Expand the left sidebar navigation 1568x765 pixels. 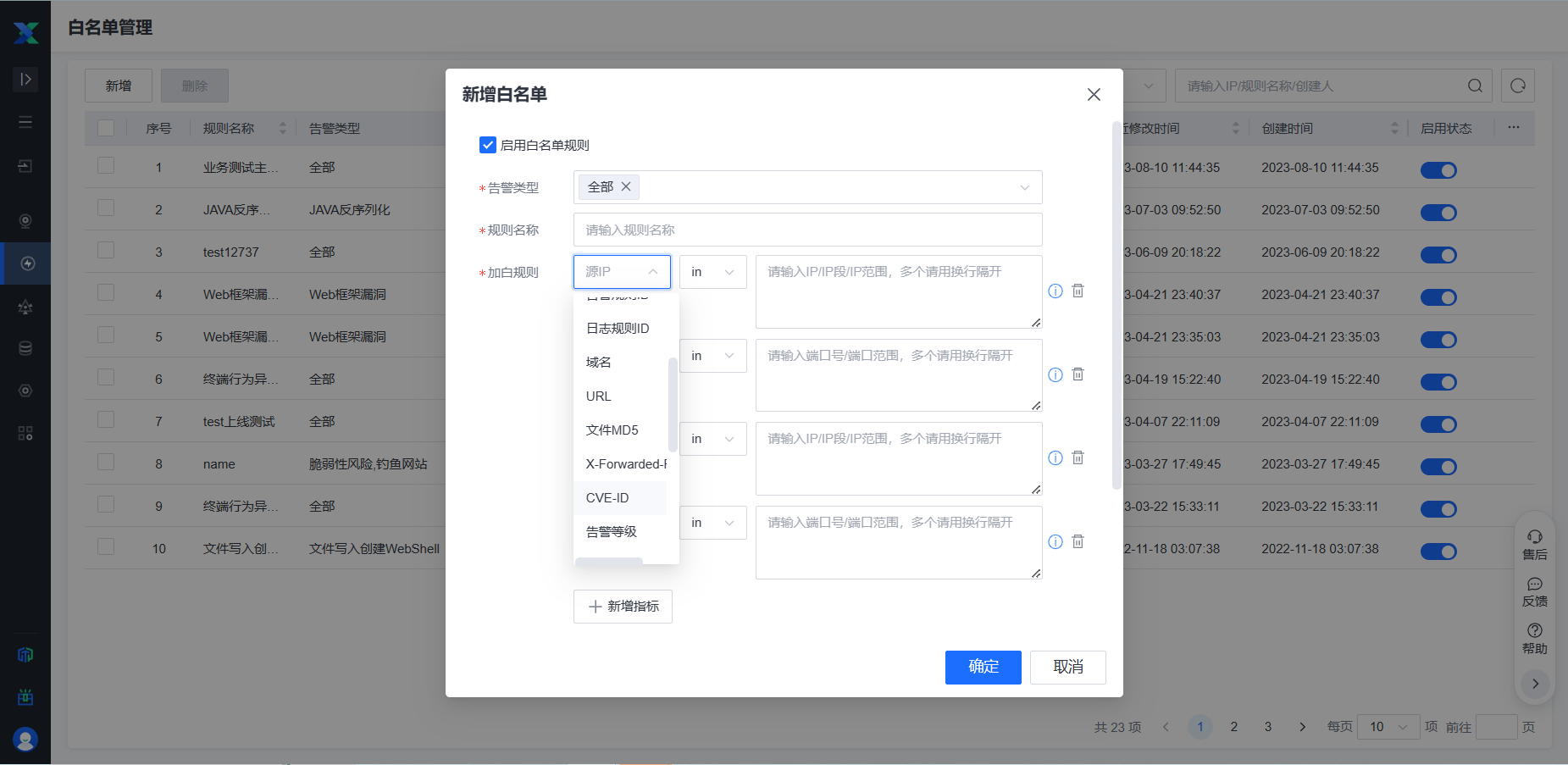point(25,79)
